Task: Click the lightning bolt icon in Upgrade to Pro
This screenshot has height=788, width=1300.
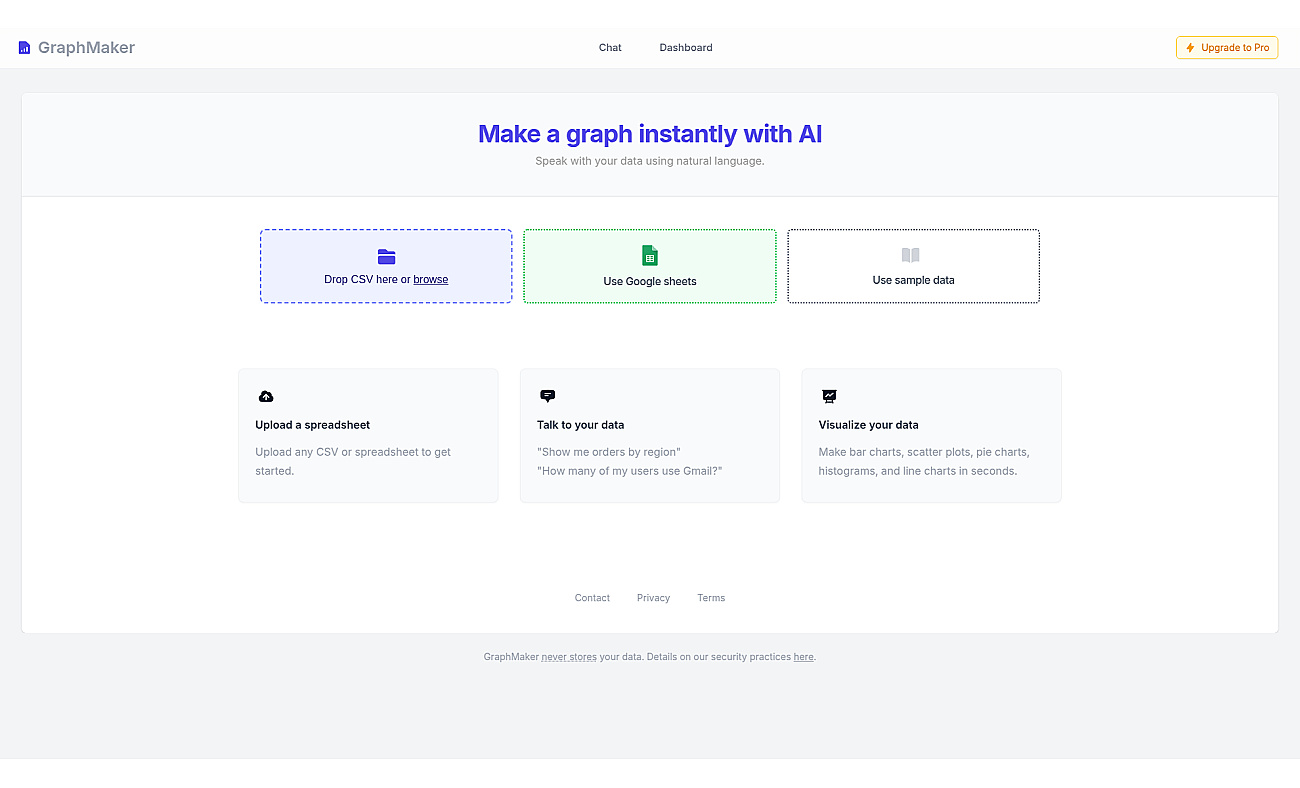Action: (1190, 48)
